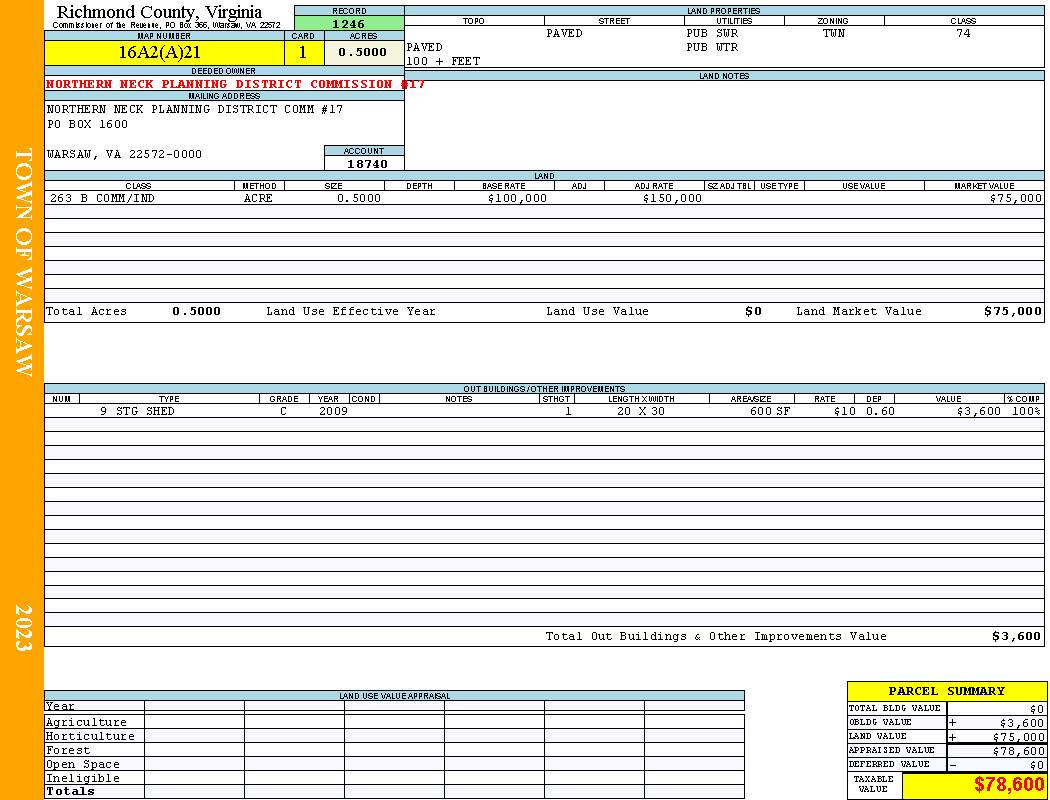Click the 20 X 30 dimensions cell

click(x=641, y=411)
